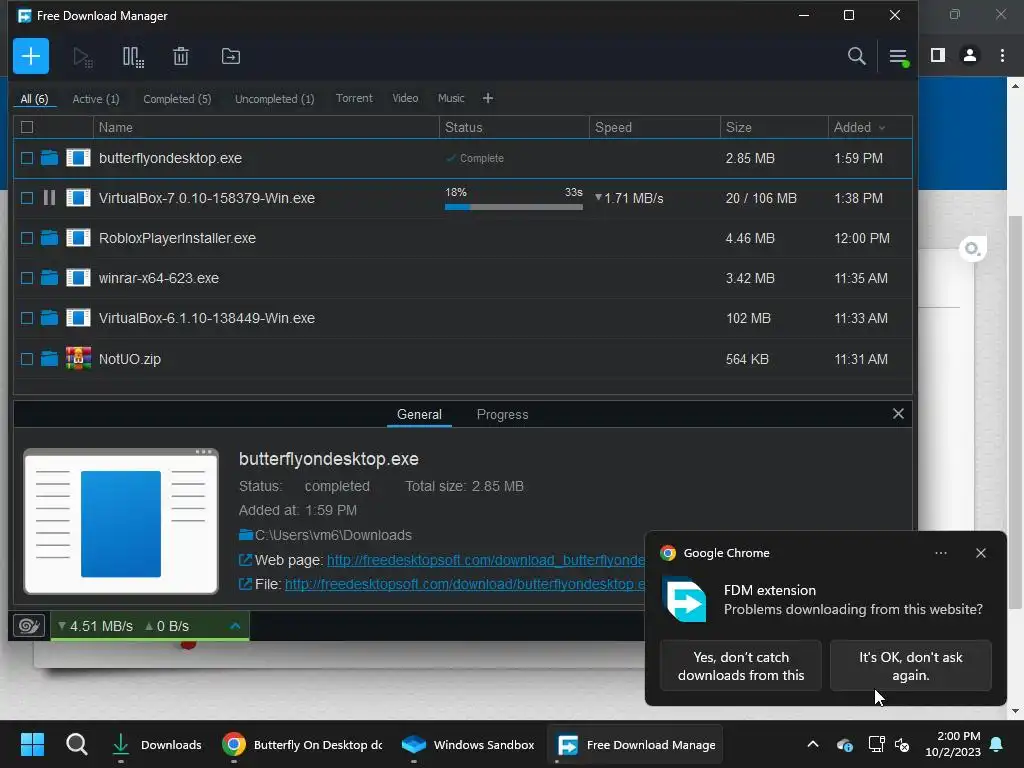Open folder for VirtualBox-6.1.10 row
Viewport: 1024px width, 768px height.
(x=49, y=318)
